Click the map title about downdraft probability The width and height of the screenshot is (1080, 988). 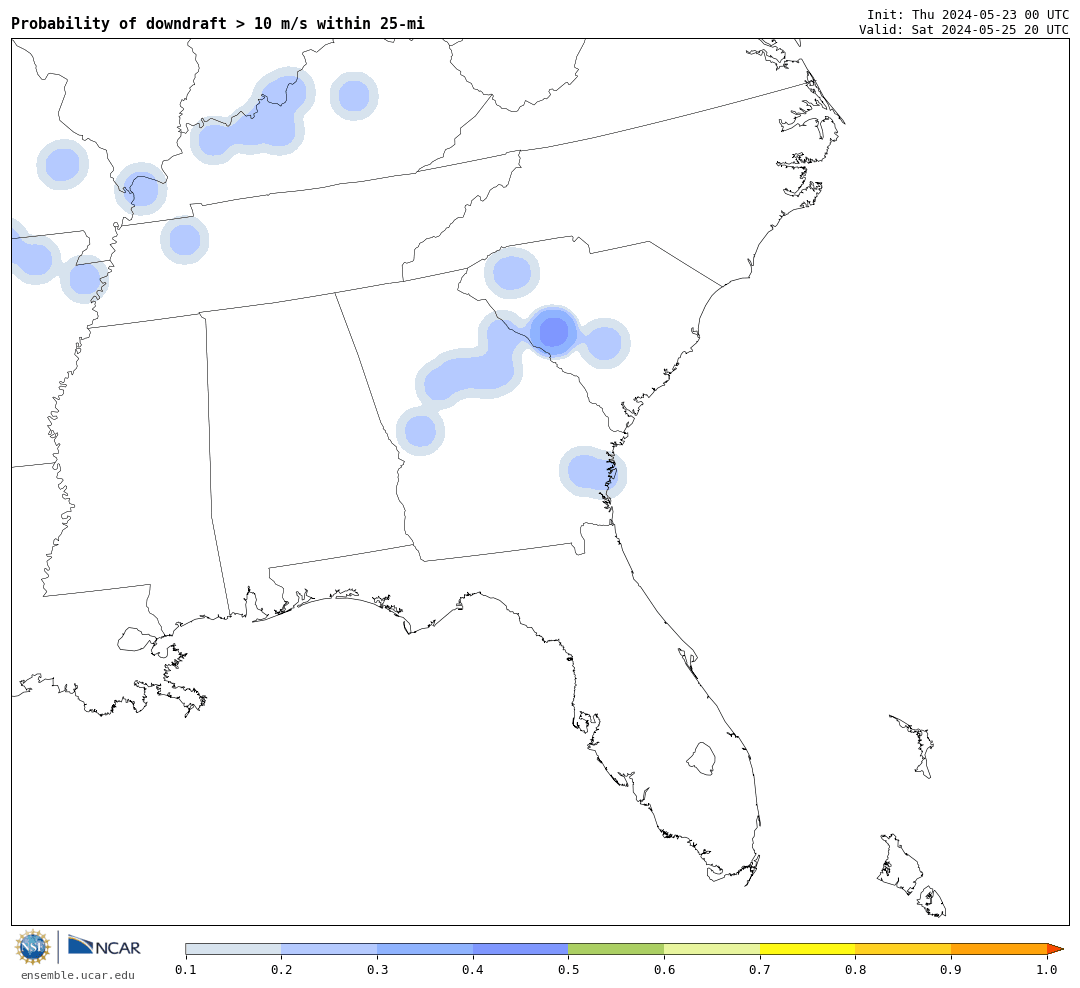click(218, 23)
